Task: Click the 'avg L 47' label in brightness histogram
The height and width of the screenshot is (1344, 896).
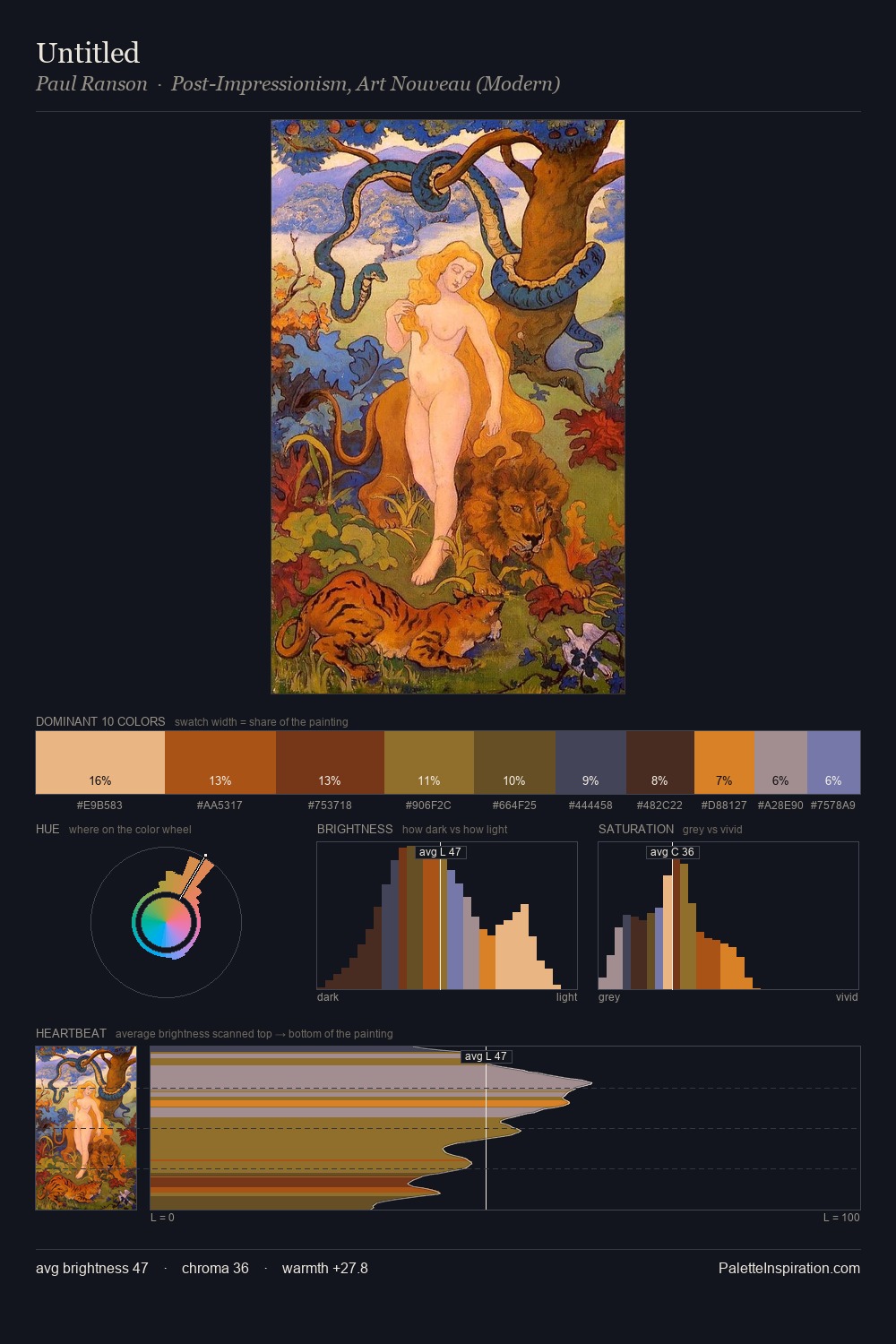Action: point(440,852)
